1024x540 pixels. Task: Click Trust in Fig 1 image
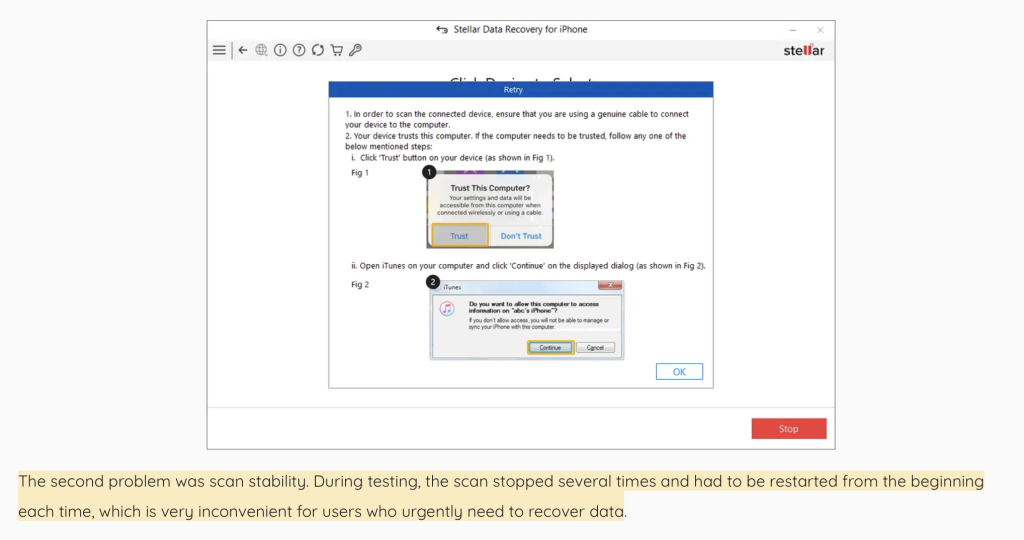click(459, 236)
